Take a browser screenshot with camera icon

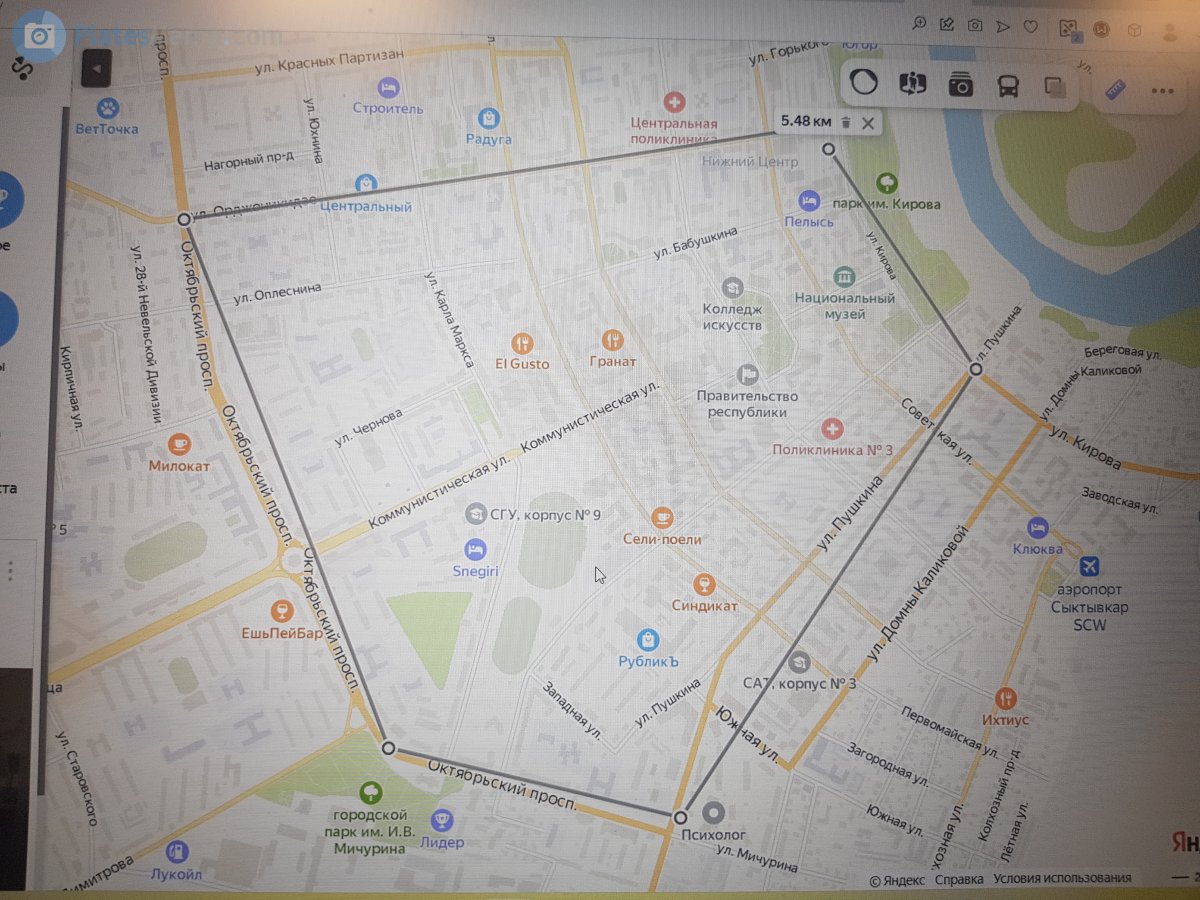(x=975, y=25)
